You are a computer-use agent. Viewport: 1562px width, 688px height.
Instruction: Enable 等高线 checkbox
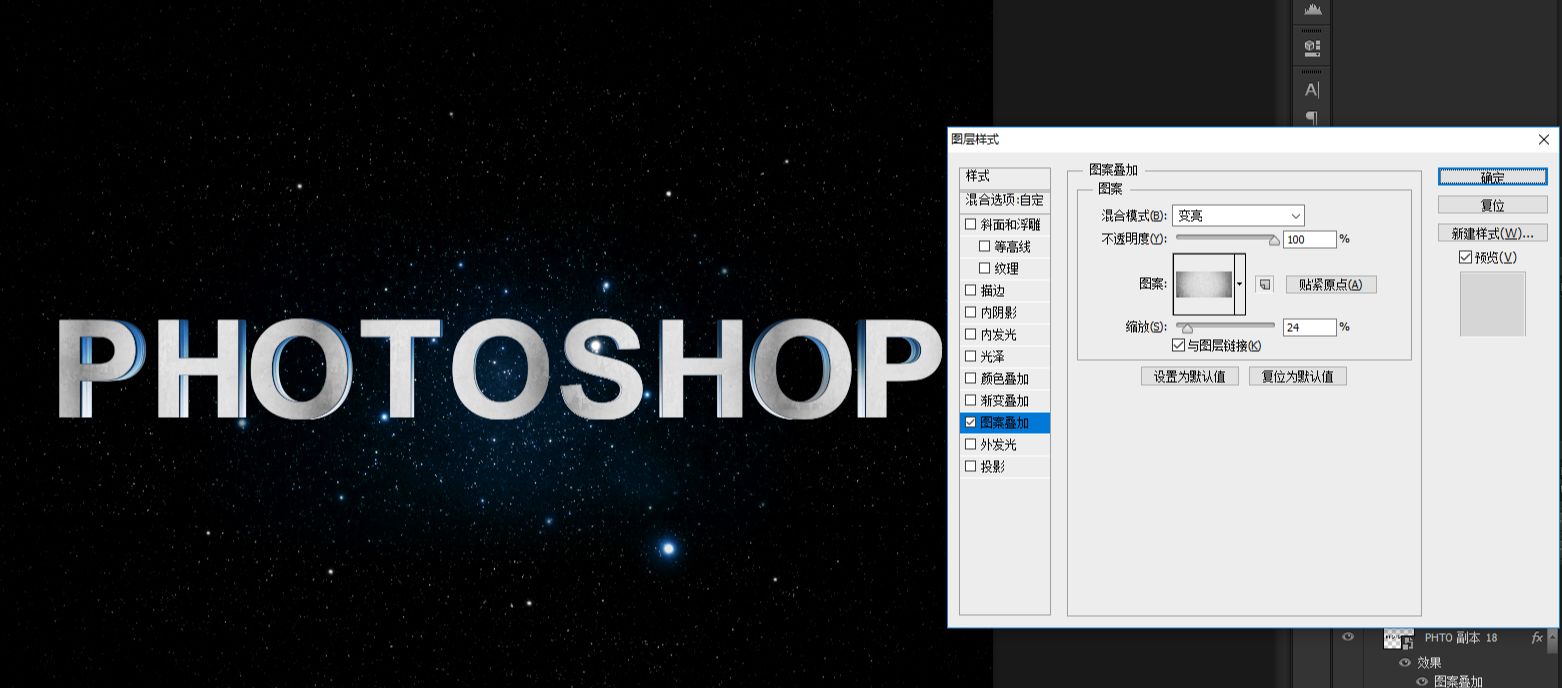click(984, 246)
